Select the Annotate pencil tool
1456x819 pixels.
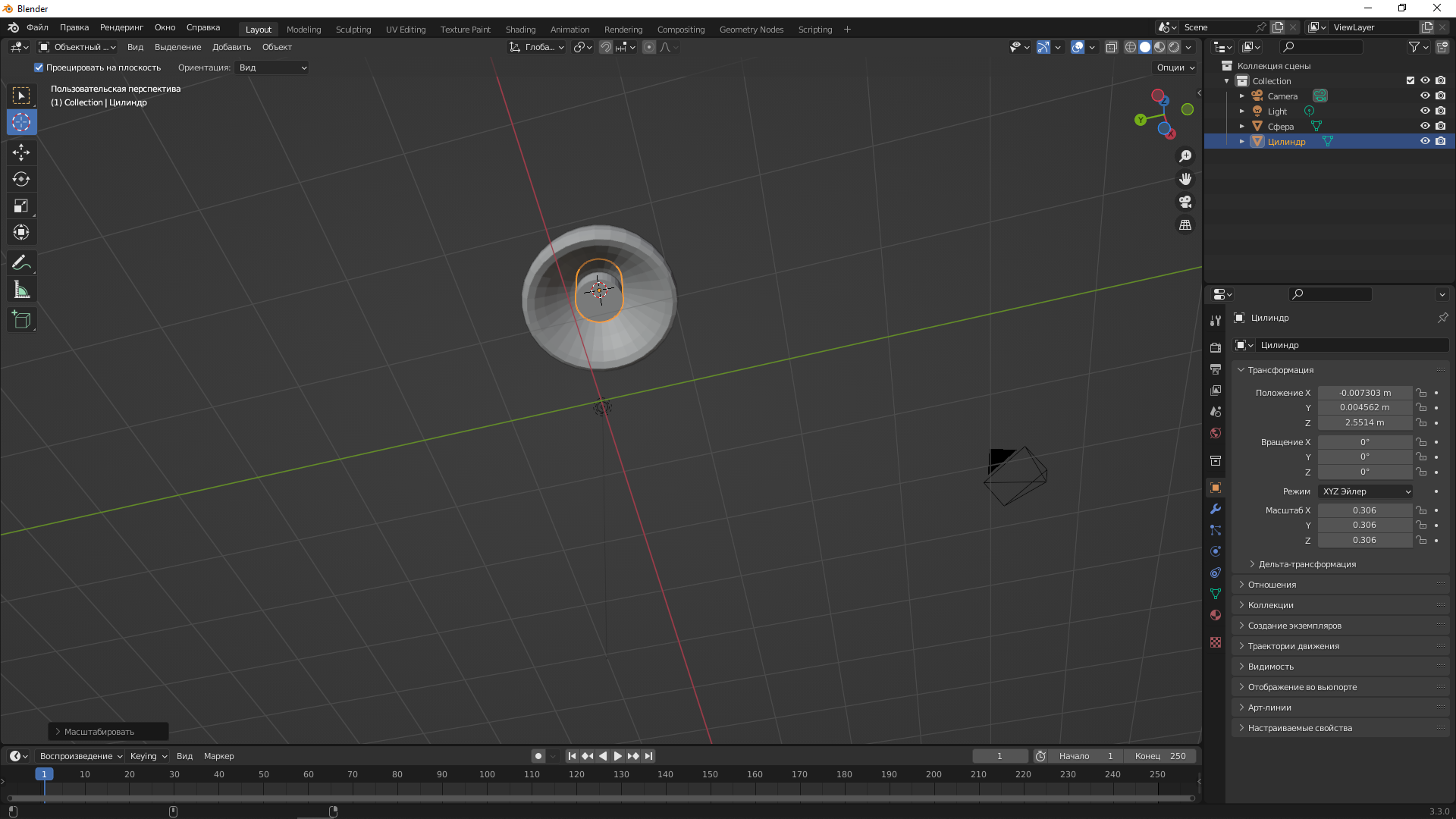(21, 262)
